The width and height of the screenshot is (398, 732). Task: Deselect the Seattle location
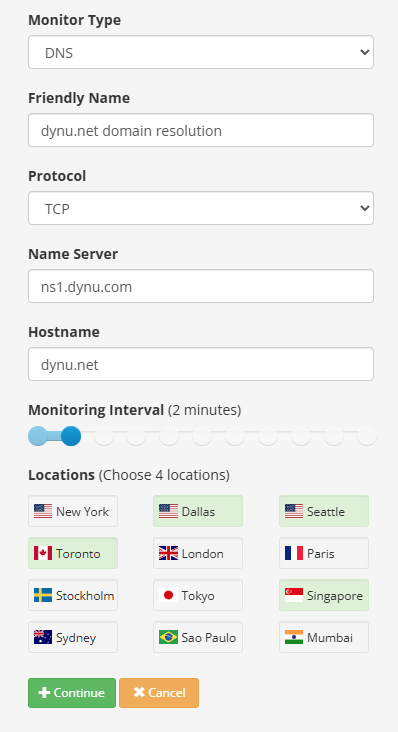click(x=324, y=511)
